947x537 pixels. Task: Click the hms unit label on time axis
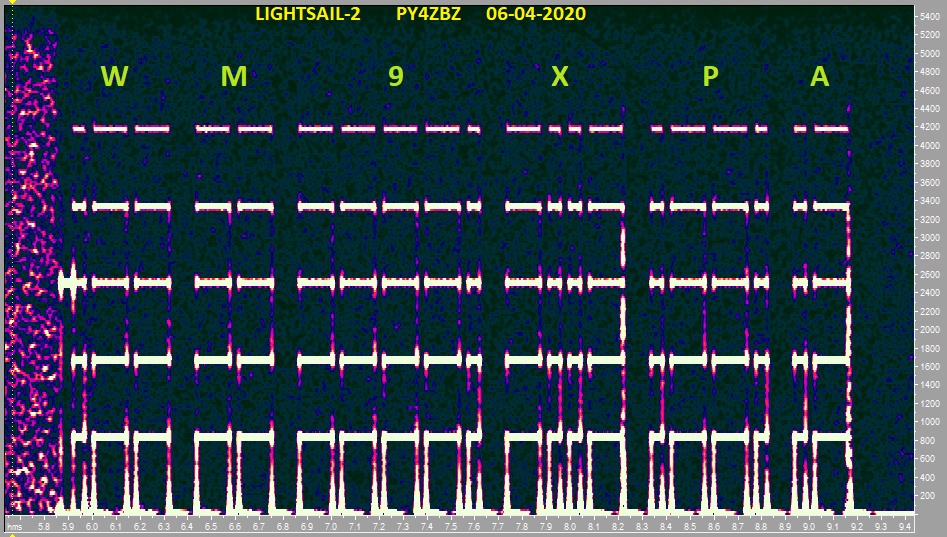pos(14,527)
